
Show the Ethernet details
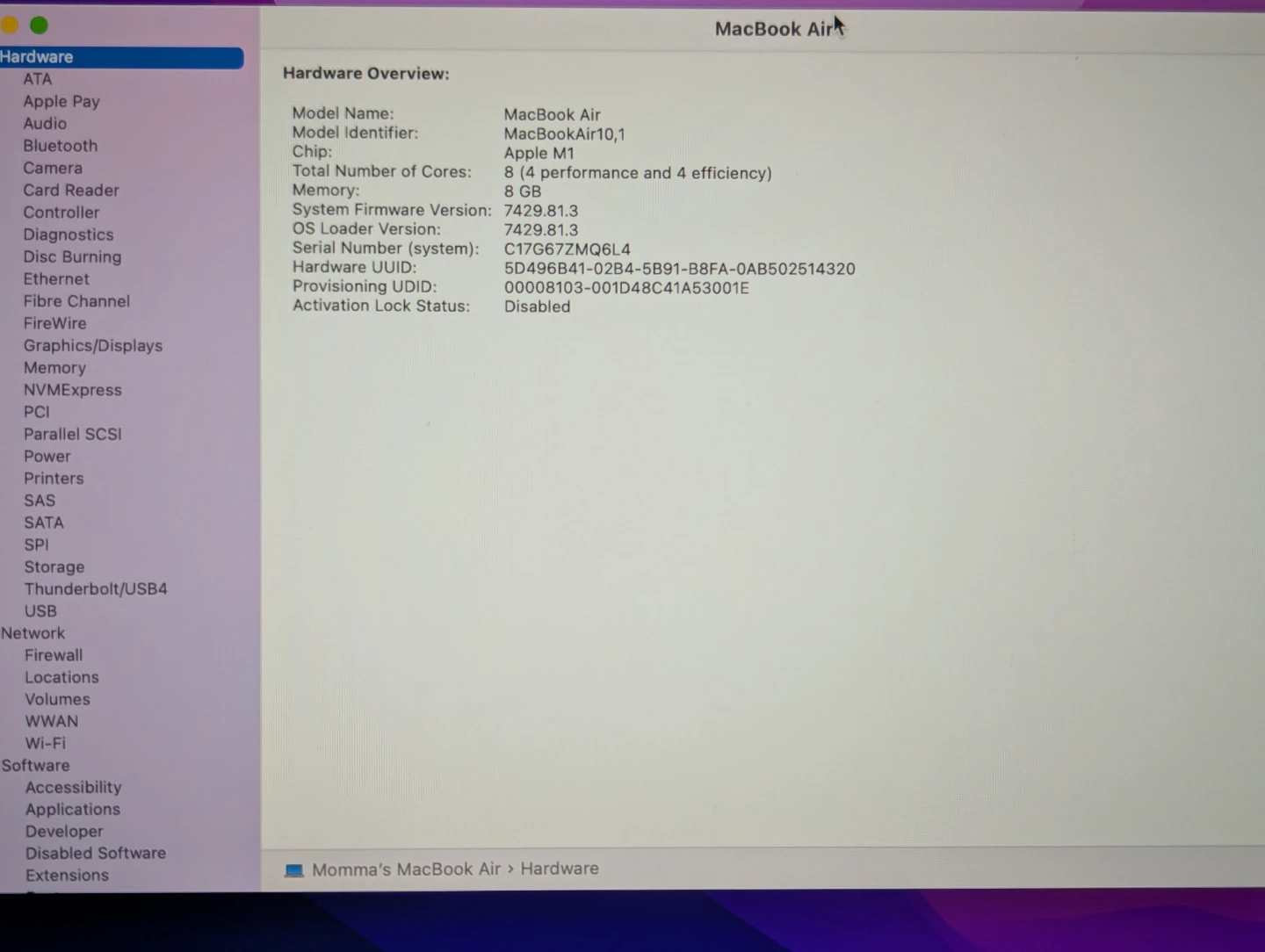pos(56,278)
